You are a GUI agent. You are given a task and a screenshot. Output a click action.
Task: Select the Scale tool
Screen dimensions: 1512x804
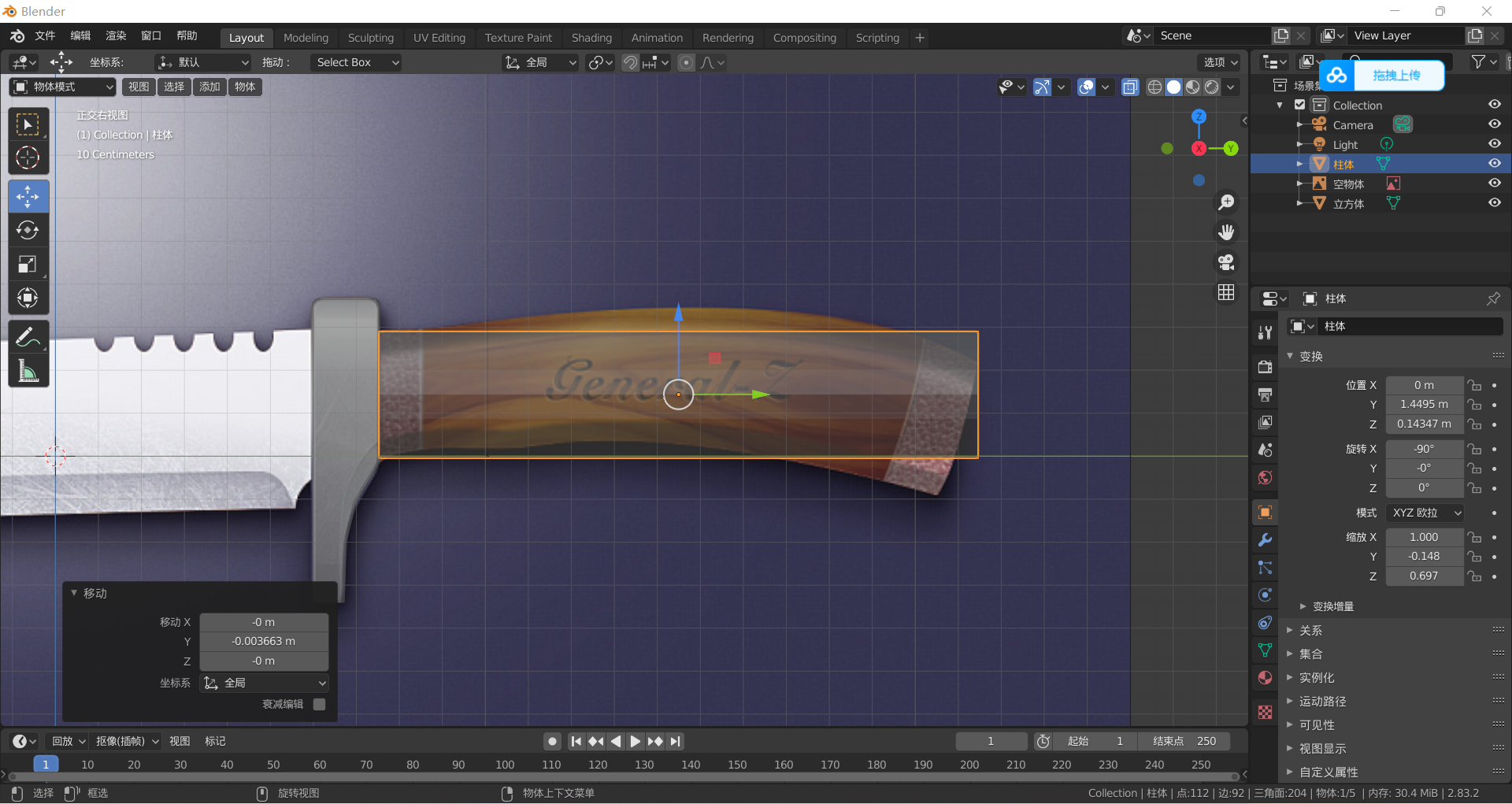[28, 264]
